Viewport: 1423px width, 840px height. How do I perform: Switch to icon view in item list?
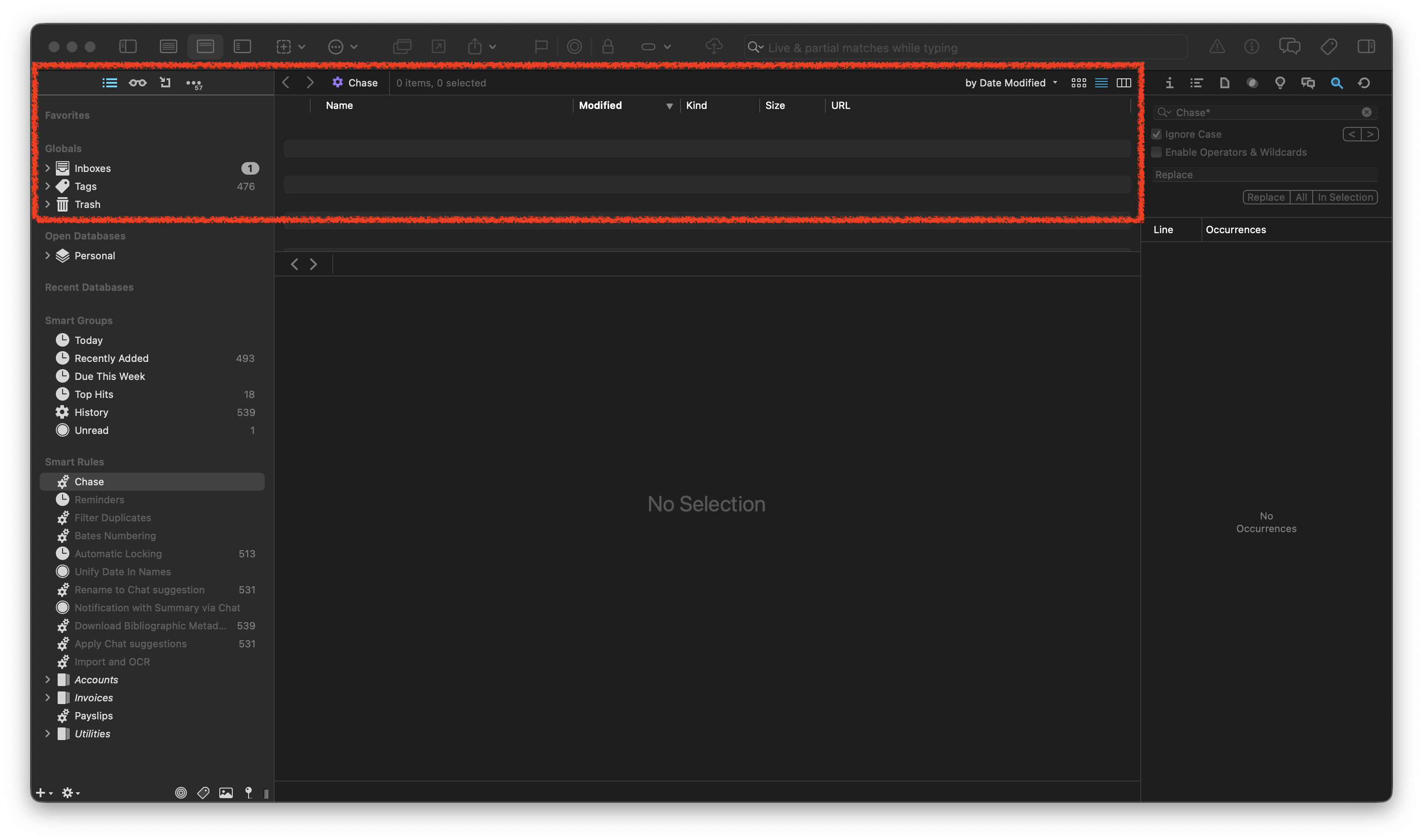pos(1078,83)
